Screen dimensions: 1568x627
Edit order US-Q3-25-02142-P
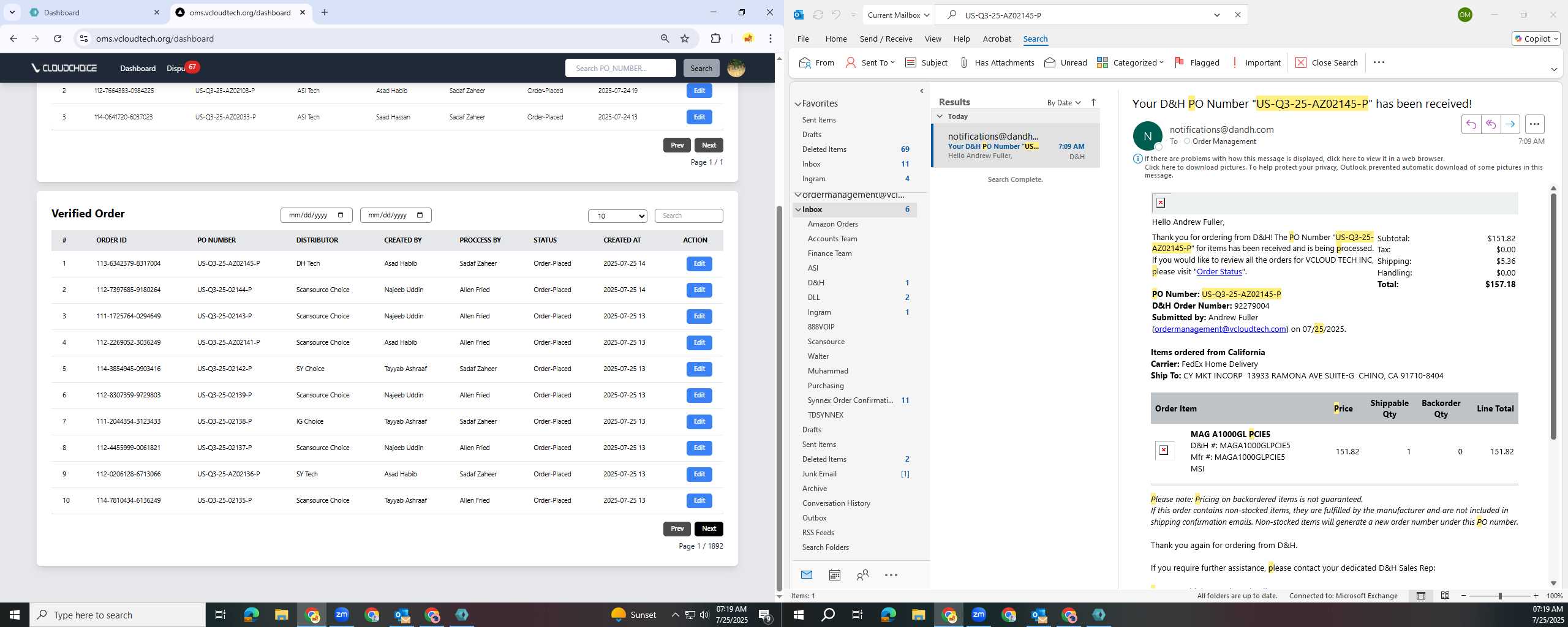tap(699, 369)
